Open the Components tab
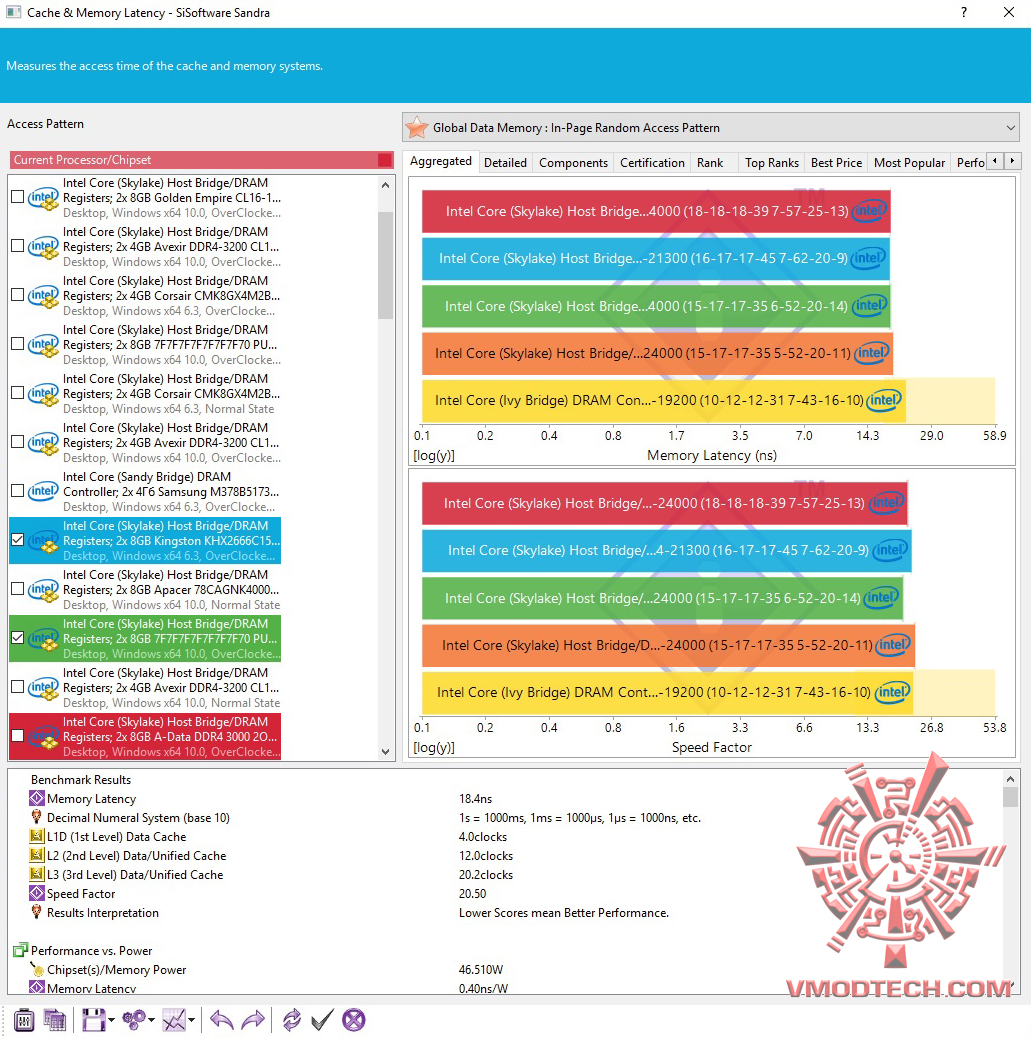This screenshot has width=1031, height=1038. coord(573,163)
